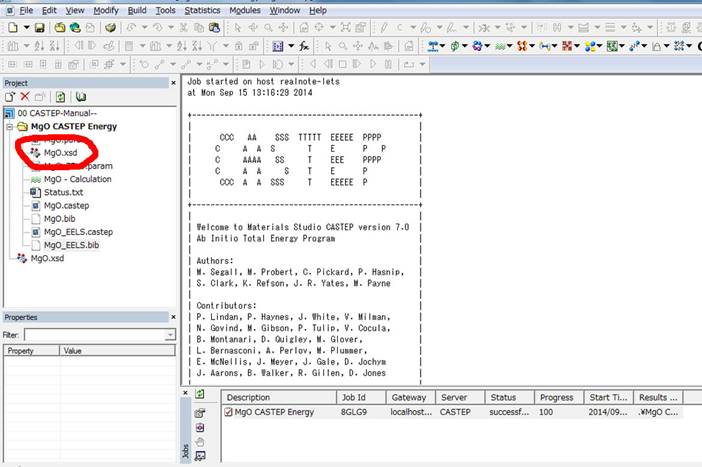Open the dropdown arrow beside the padlock icon
Screen dimensions: 702x467
click(x=667, y=46)
